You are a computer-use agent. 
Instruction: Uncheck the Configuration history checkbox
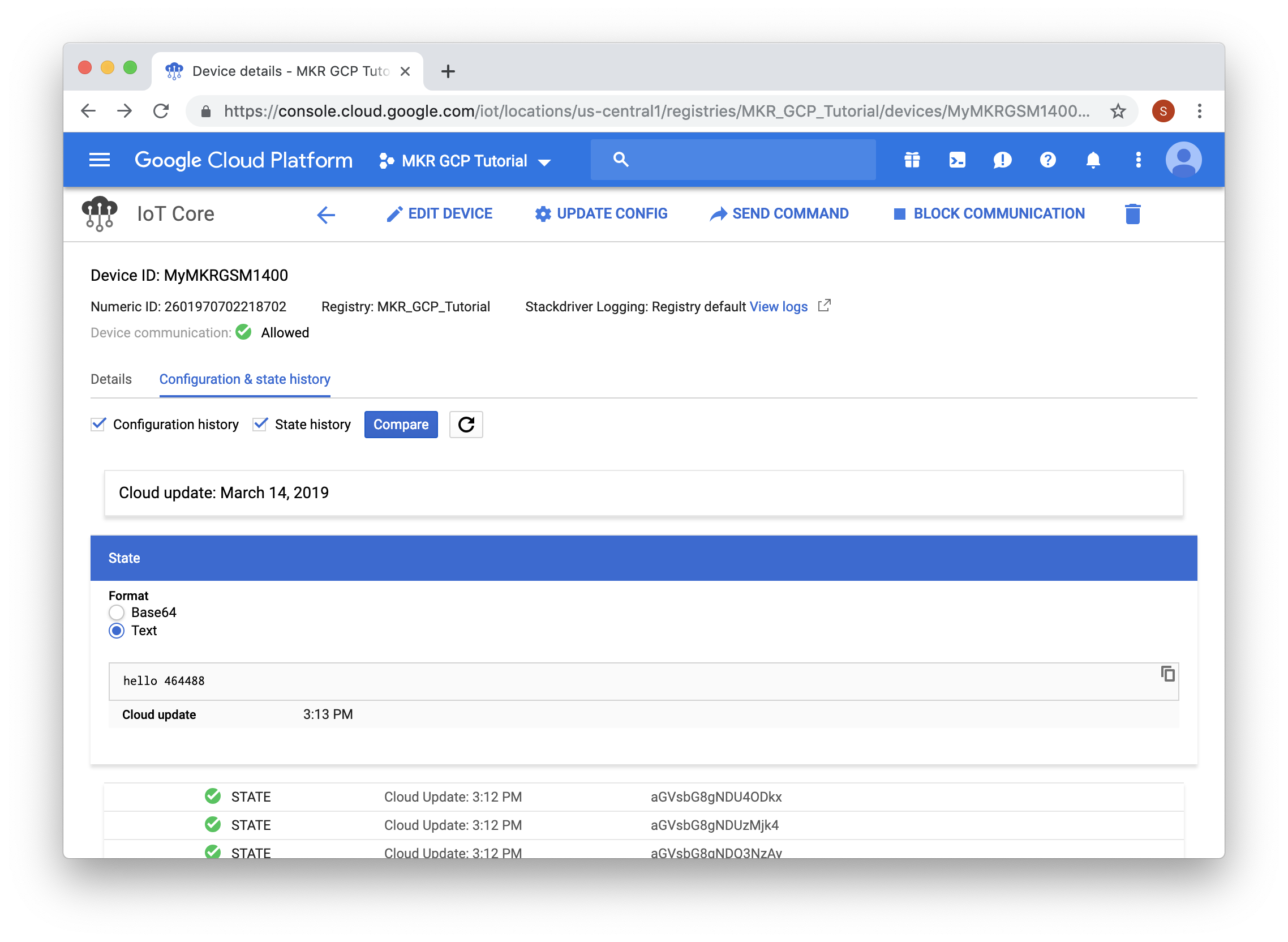(97, 423)
